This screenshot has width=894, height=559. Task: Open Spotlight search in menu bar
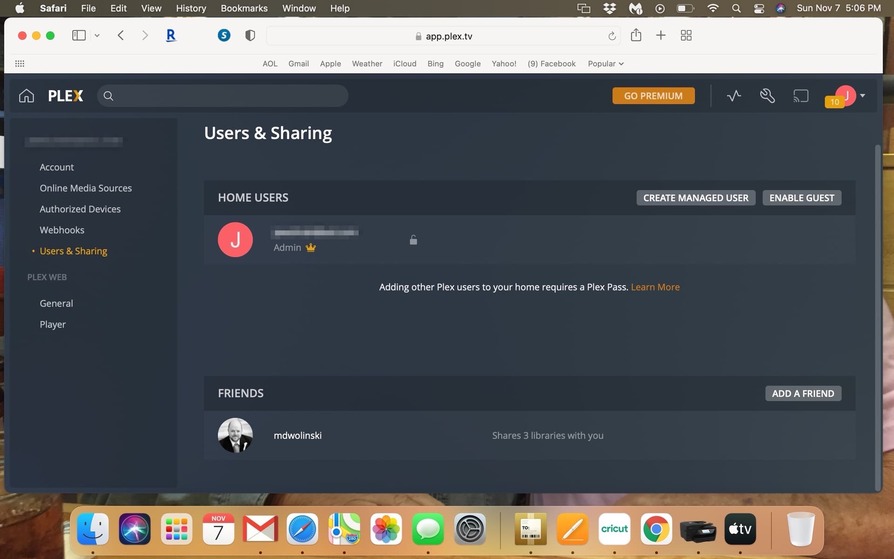(736, 8)
